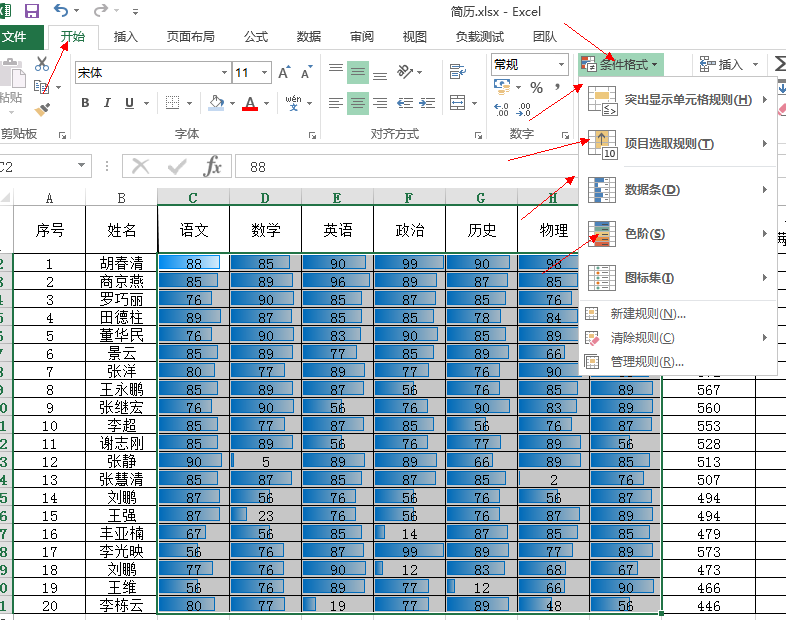Open the 宋体 font name dropdown
This screenshot has height=620, width=786.
(224, 73)
